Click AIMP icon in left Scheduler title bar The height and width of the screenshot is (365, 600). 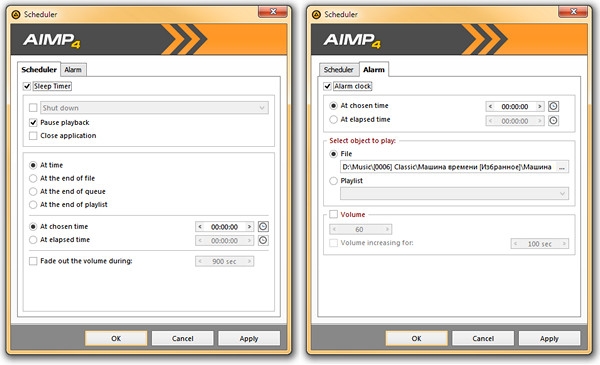click(x=16, y=15)
